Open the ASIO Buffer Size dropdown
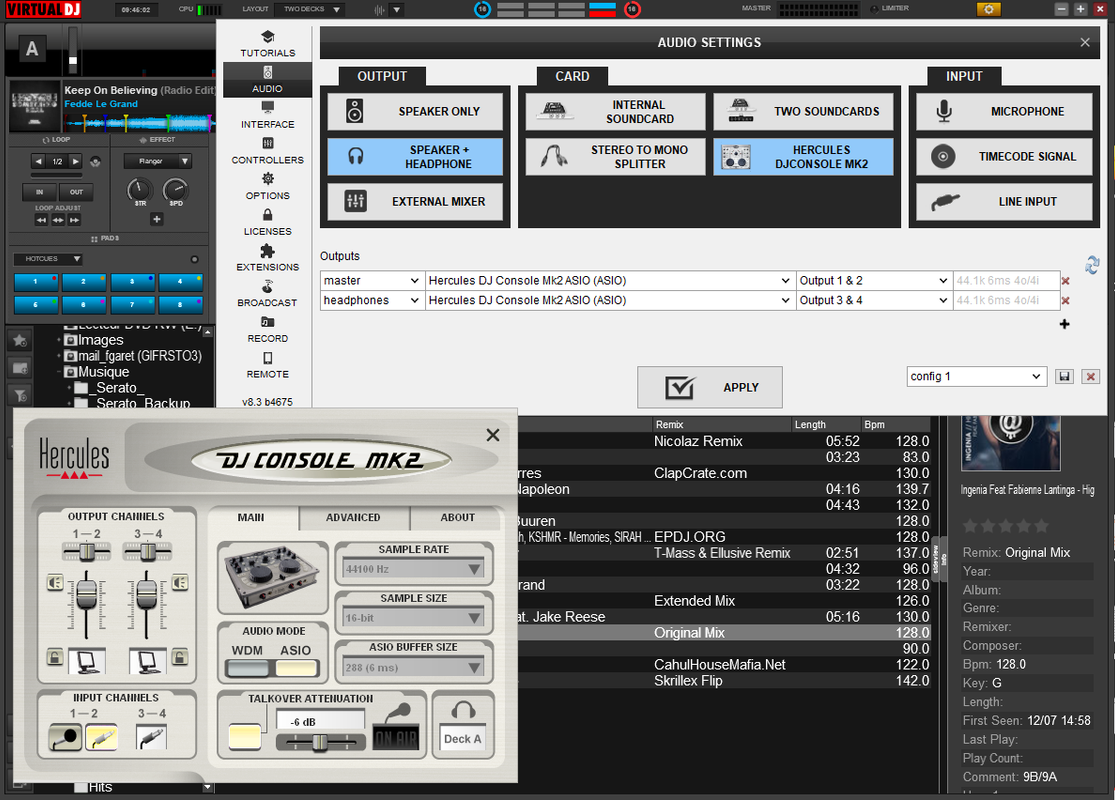The image size is (1115, 800). click(x=413, y=668)
